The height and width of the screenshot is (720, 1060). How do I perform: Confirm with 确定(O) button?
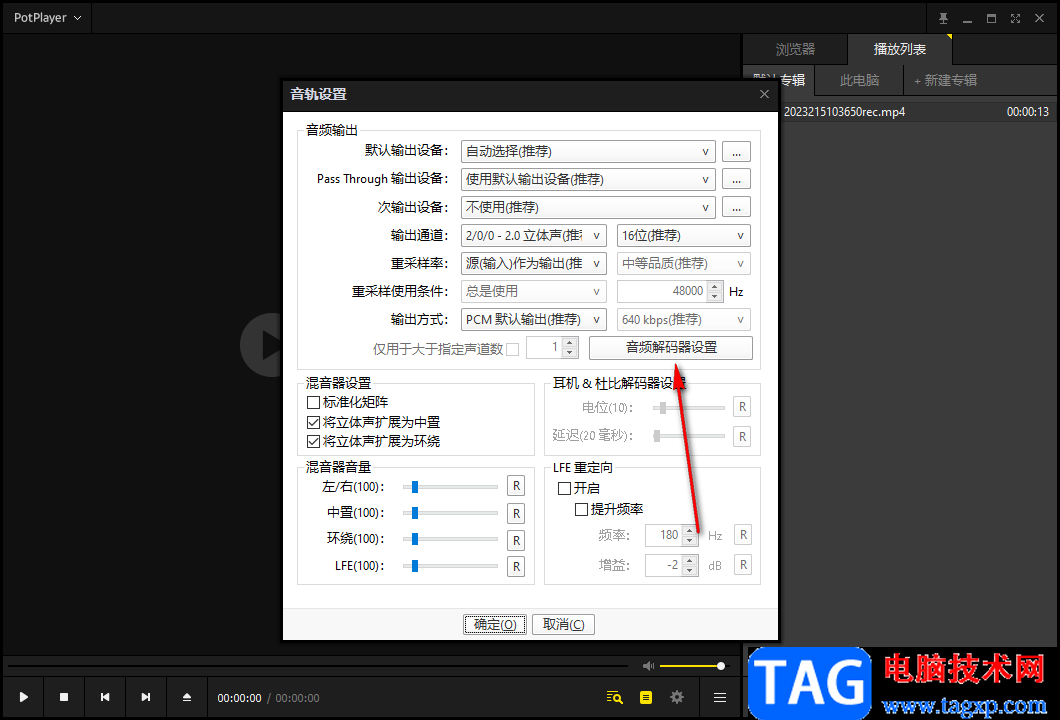click(x=495, y=624)
